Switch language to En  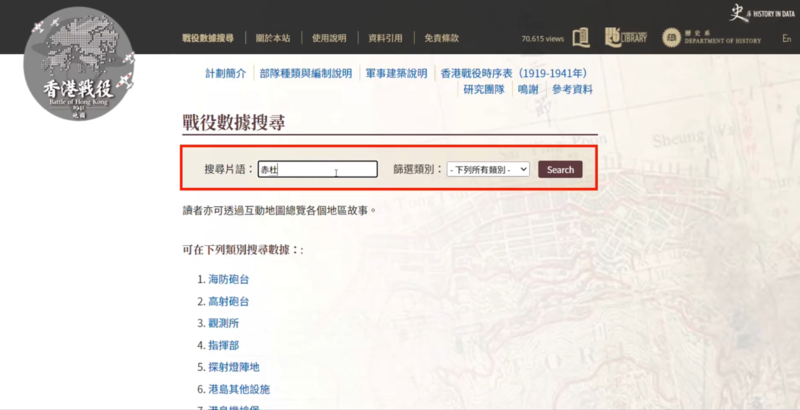(x=786, y=38)
